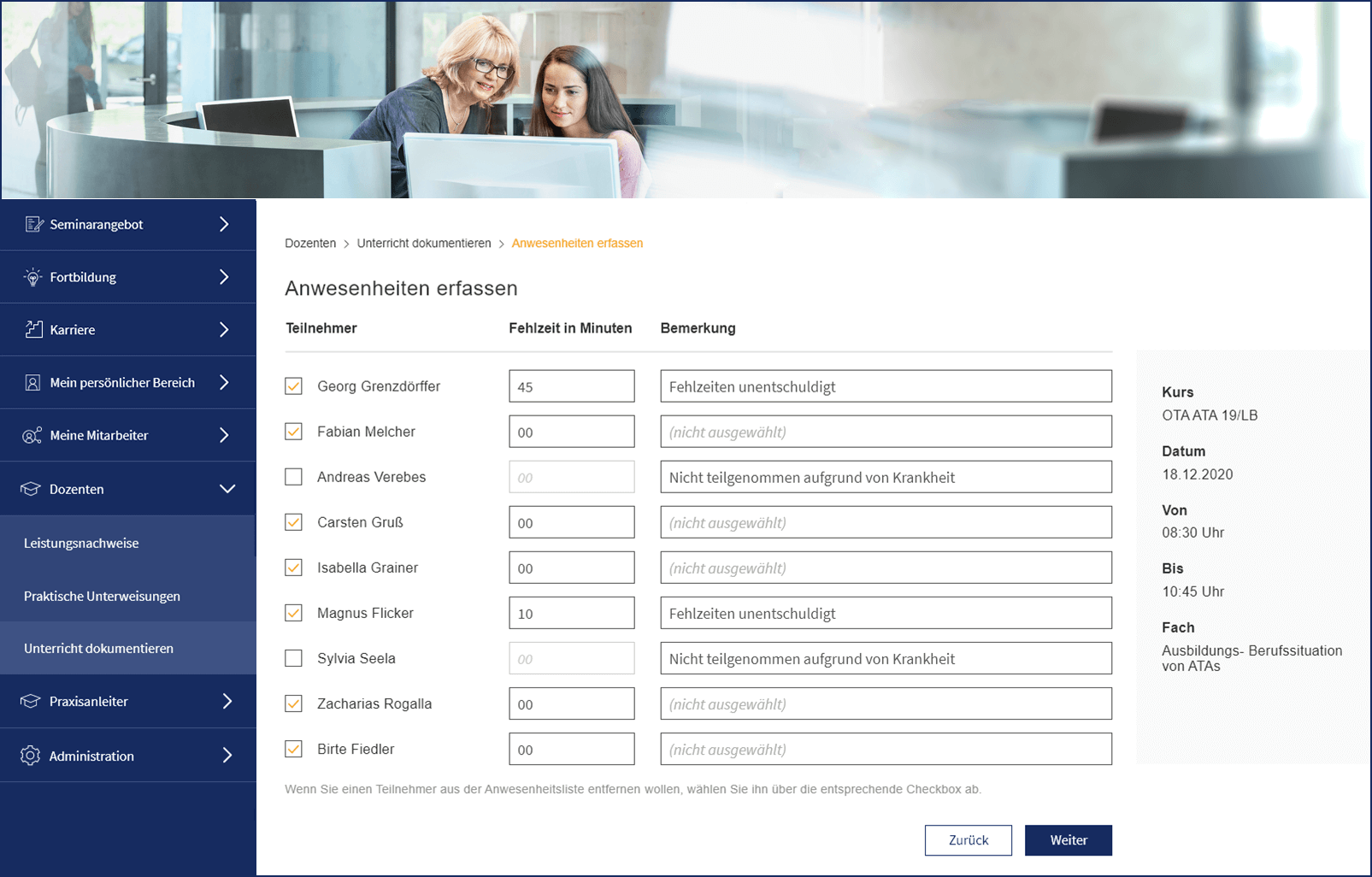Image resolution: width=1372 pixels, height=877 pixels.
Task: Click the Dozenten graduation cap icon
Action: 31,489
